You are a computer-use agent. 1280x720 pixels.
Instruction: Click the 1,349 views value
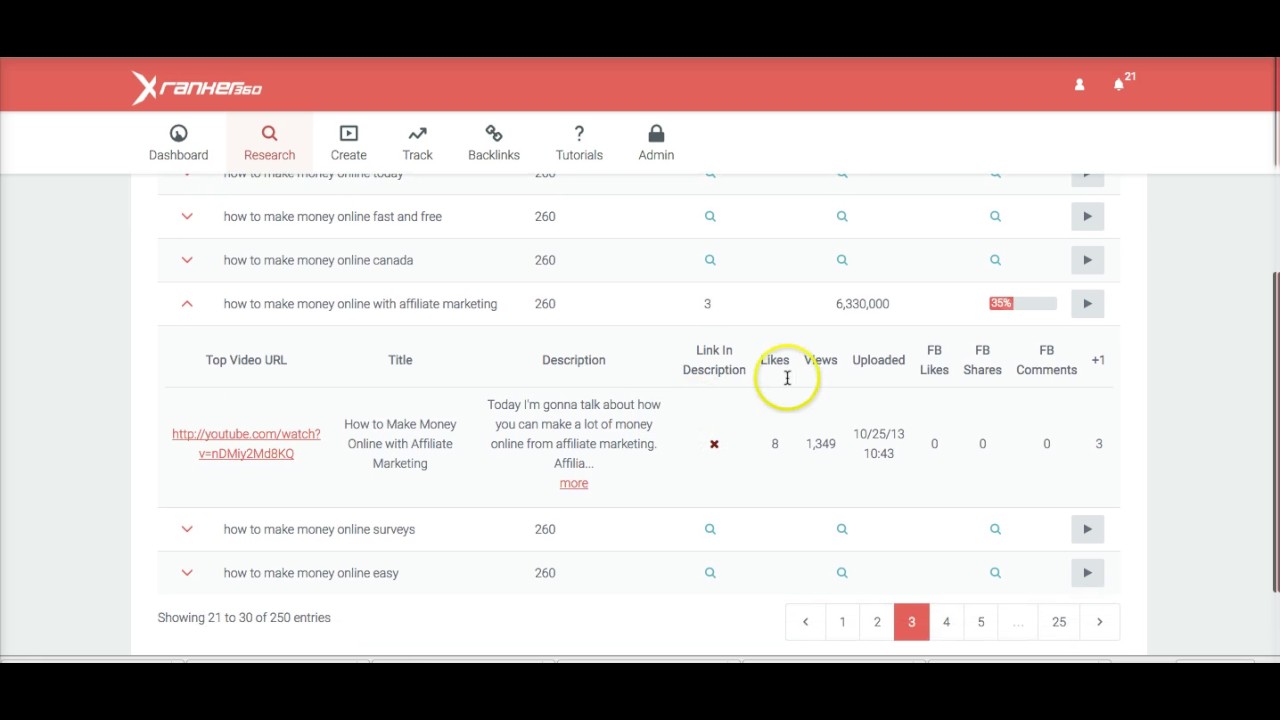point(821,444)
